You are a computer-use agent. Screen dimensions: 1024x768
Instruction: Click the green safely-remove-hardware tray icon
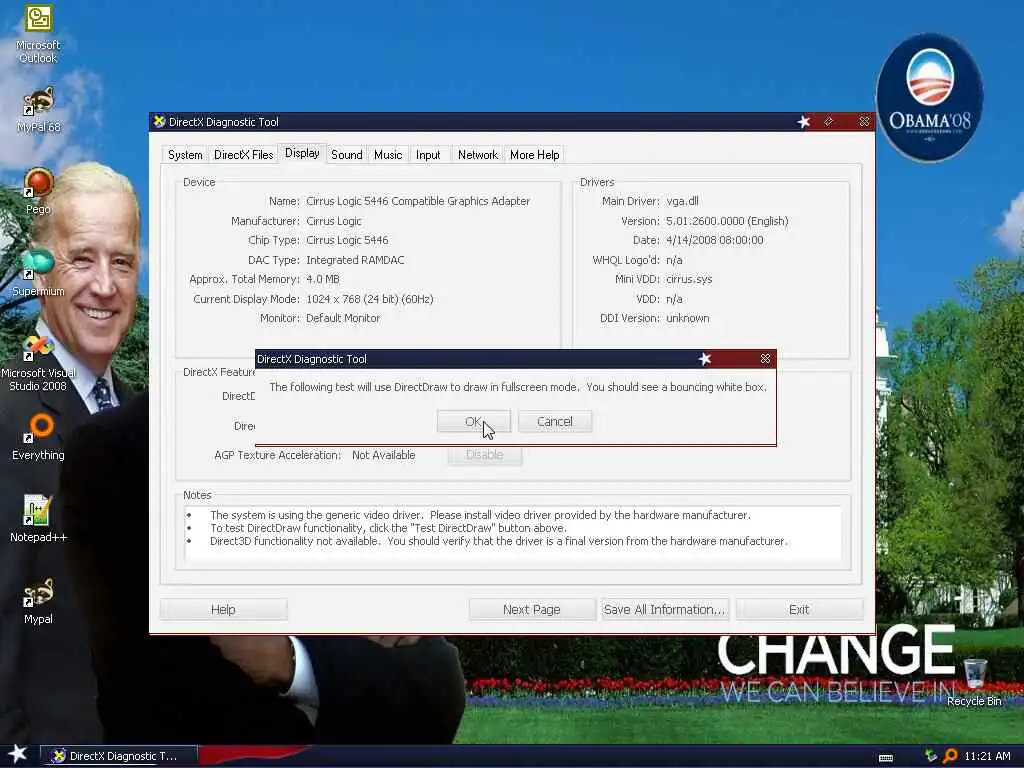931,756
